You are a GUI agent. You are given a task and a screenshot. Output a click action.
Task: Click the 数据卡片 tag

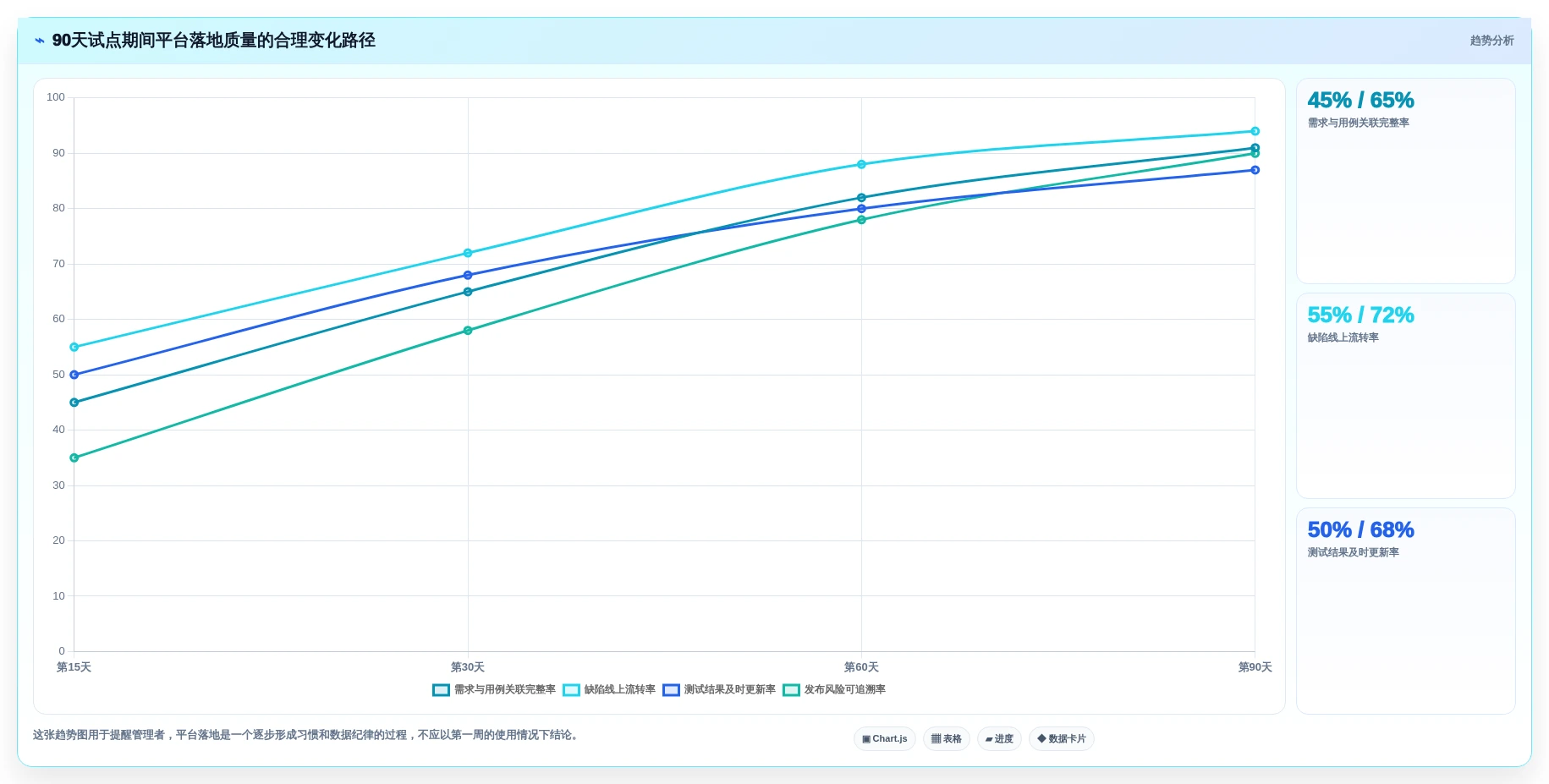[x=1062, y=739]
